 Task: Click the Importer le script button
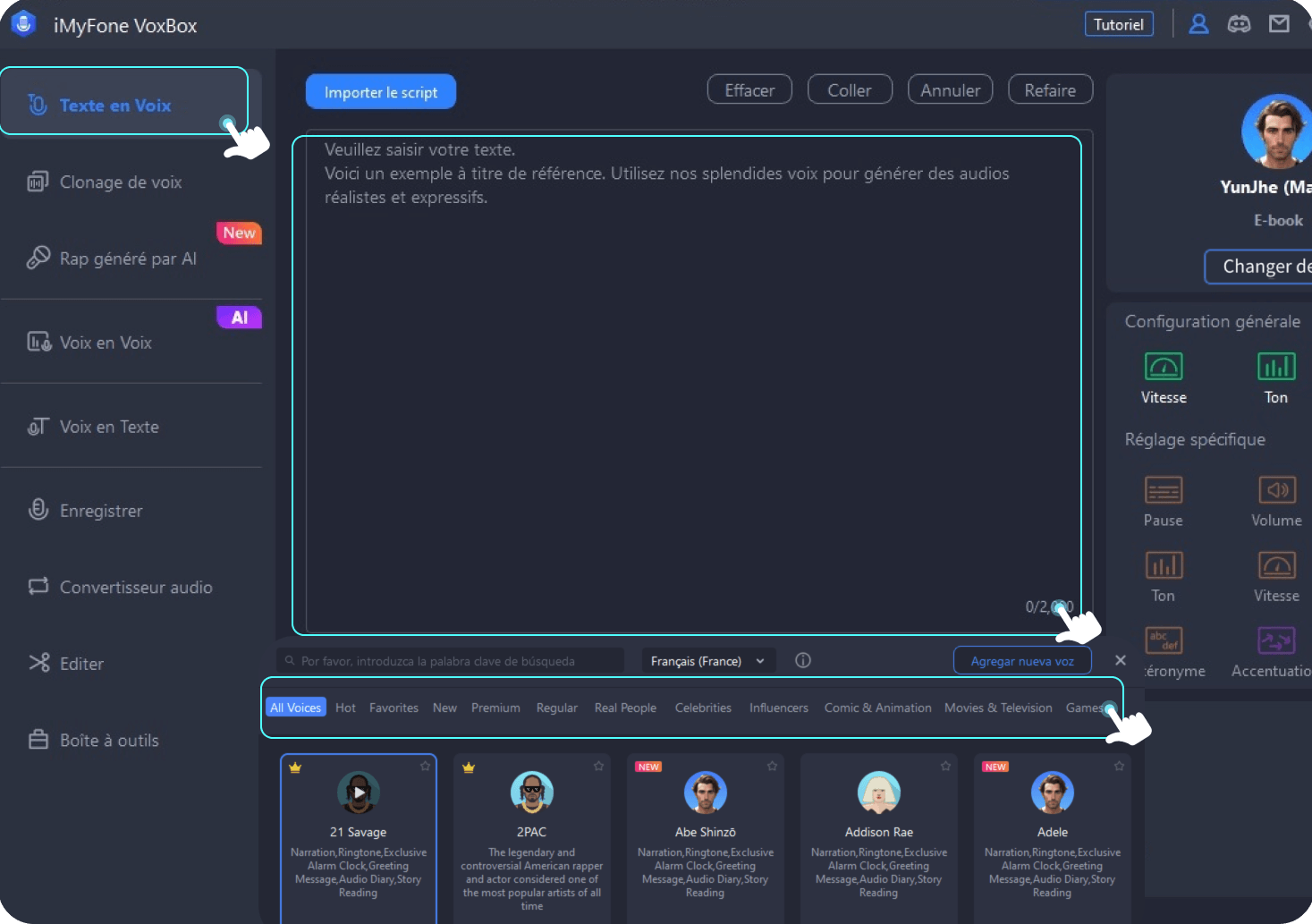click(381, 92)
